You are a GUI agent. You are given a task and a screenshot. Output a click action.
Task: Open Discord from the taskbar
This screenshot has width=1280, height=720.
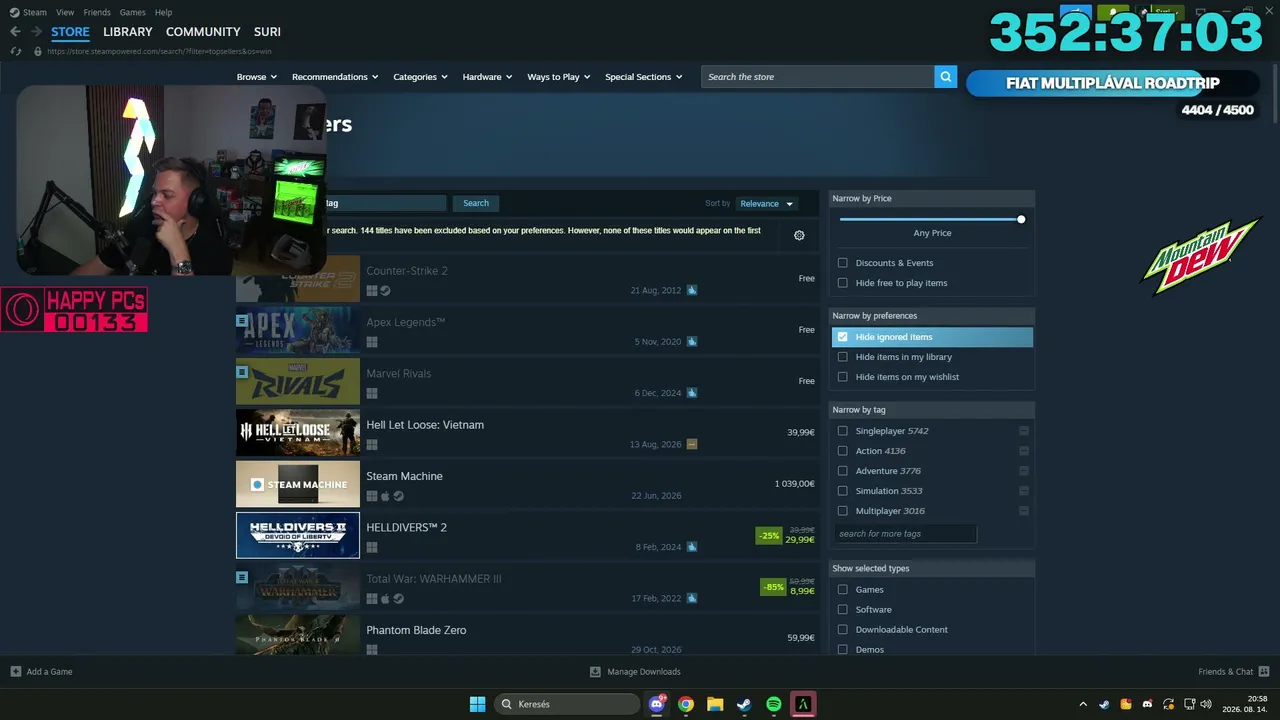(657, 704)
